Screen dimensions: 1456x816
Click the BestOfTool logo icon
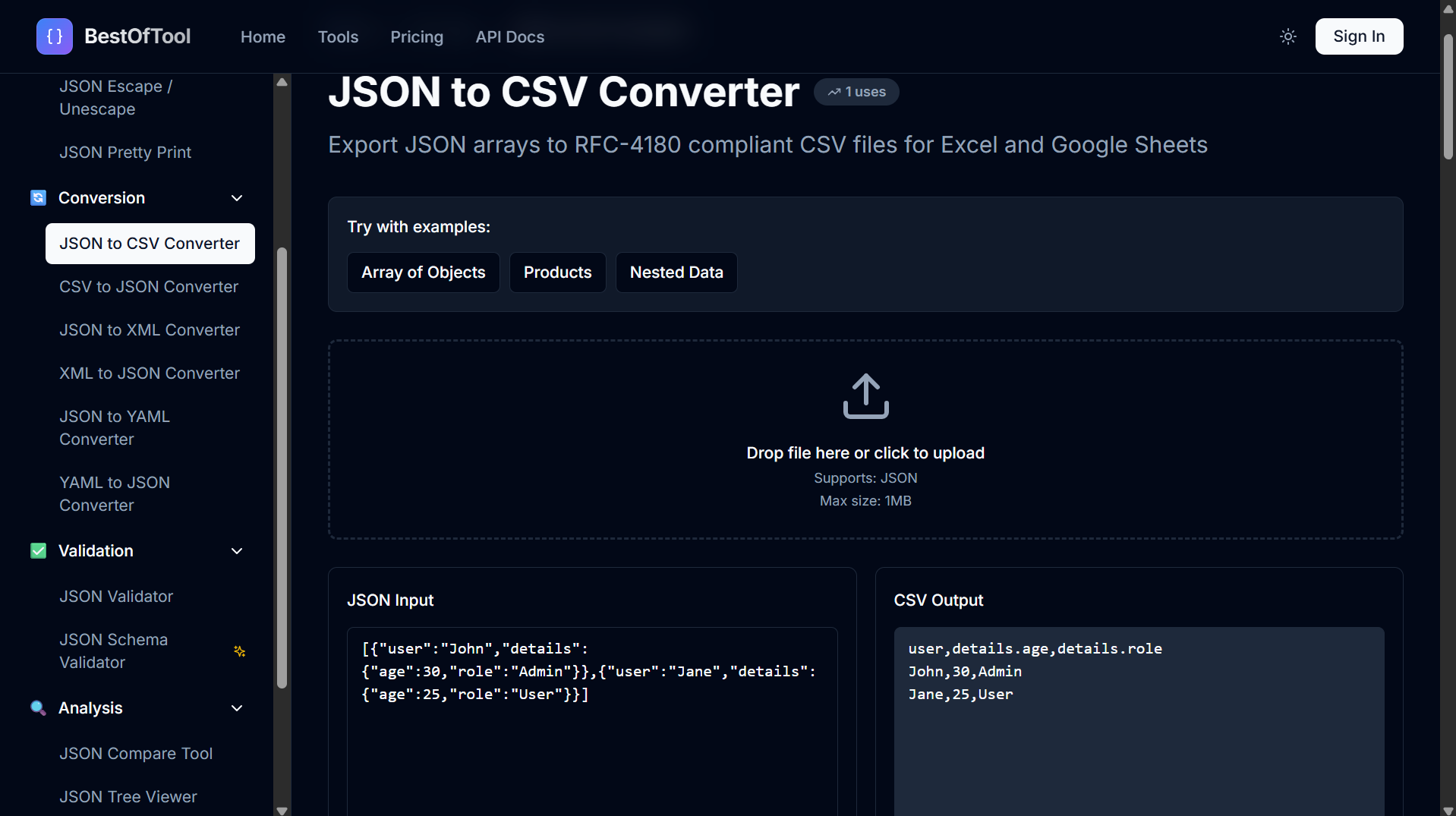(55, 36)
